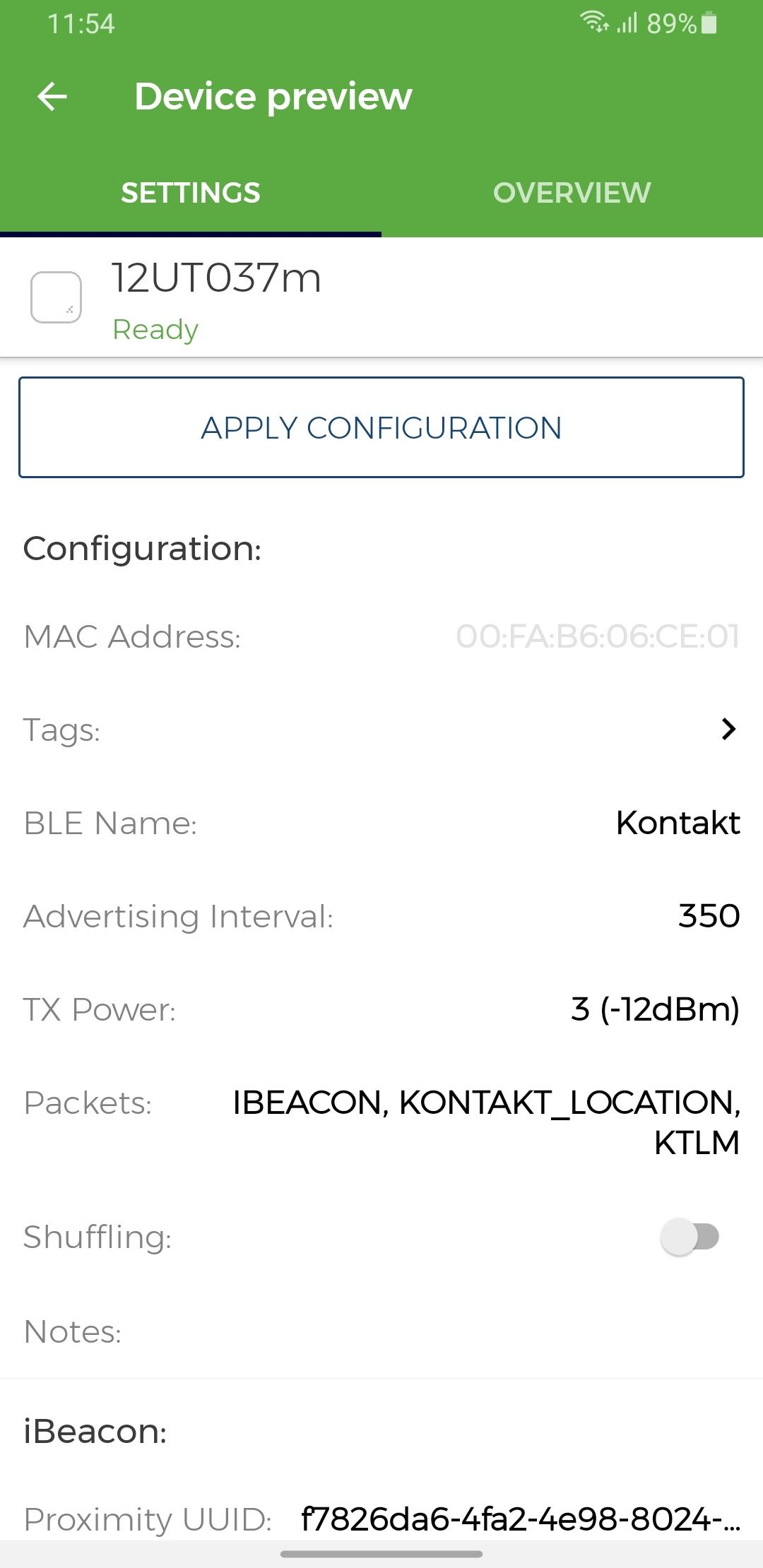The width and height of the screenshot is (763, 1568).
Task: Tap the cellular signal icon
Action: point(627,23)
